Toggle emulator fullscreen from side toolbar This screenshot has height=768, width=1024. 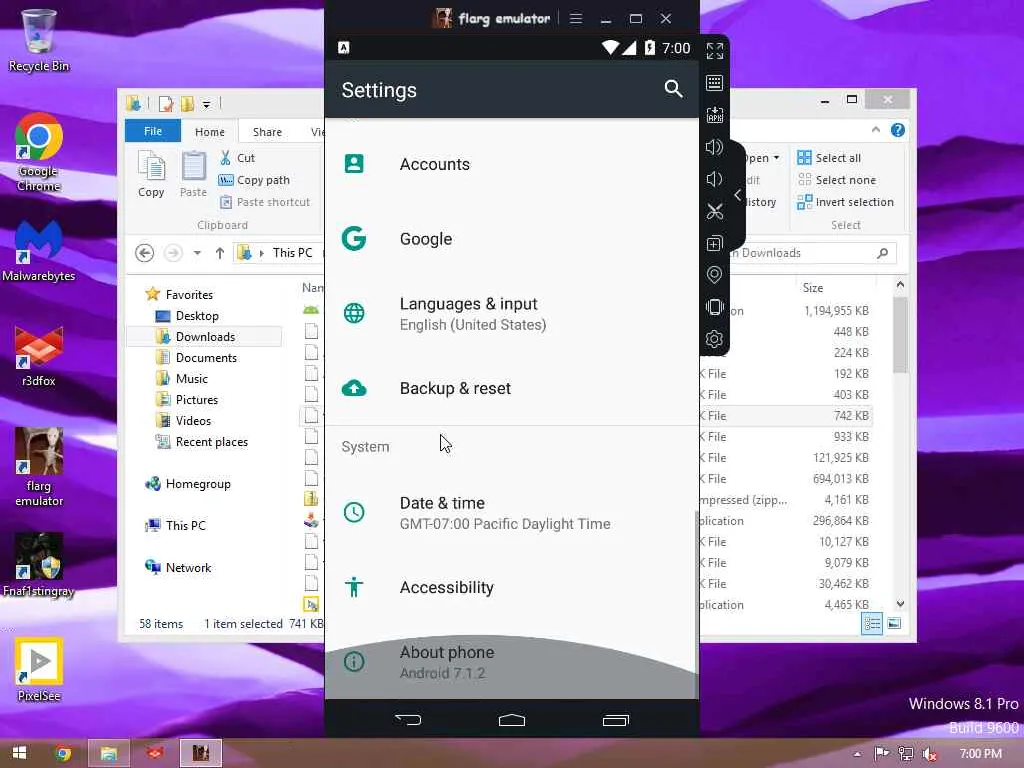pos(714,51)
